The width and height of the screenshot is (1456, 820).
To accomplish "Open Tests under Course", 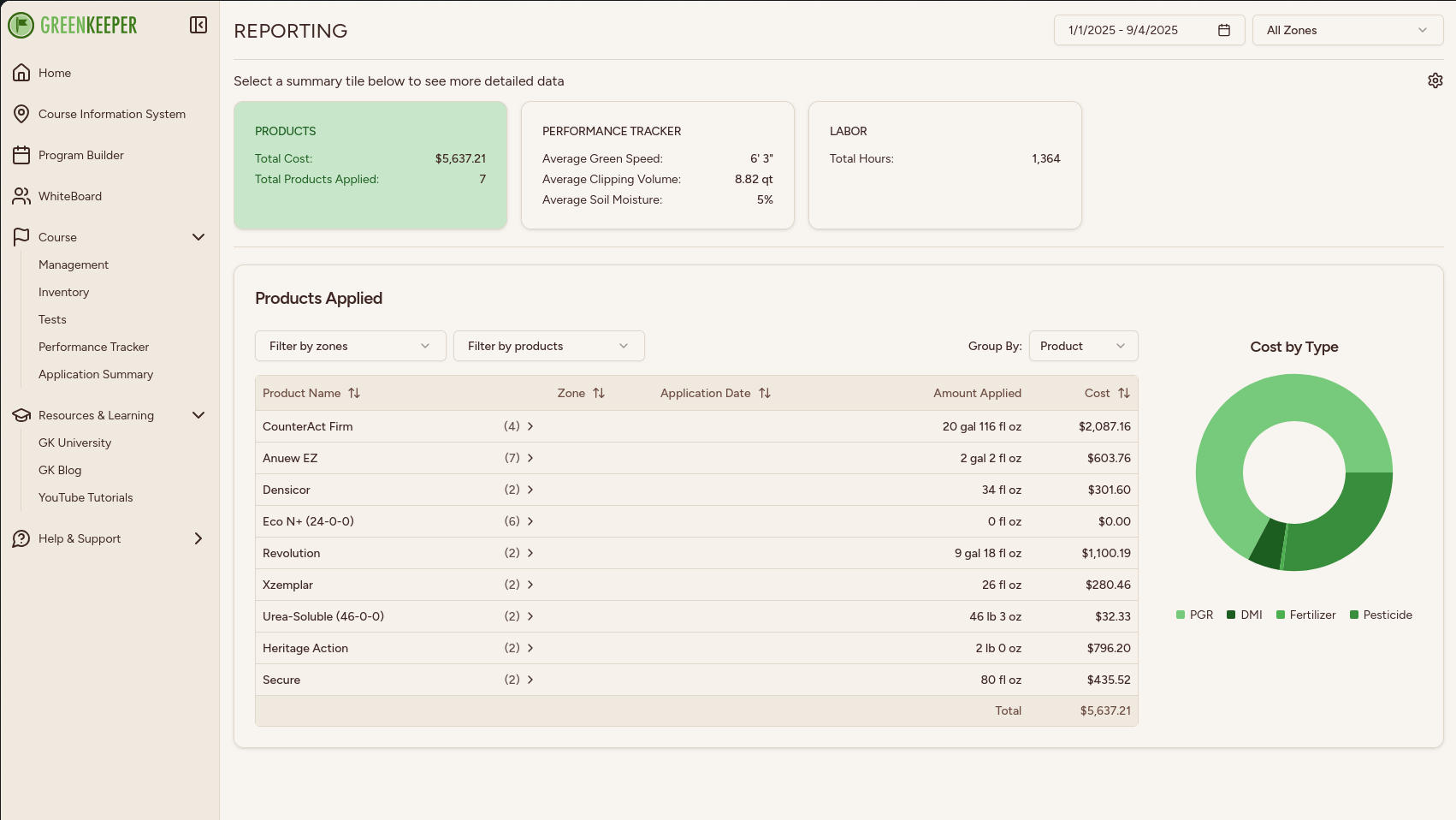I will [52, 319].
